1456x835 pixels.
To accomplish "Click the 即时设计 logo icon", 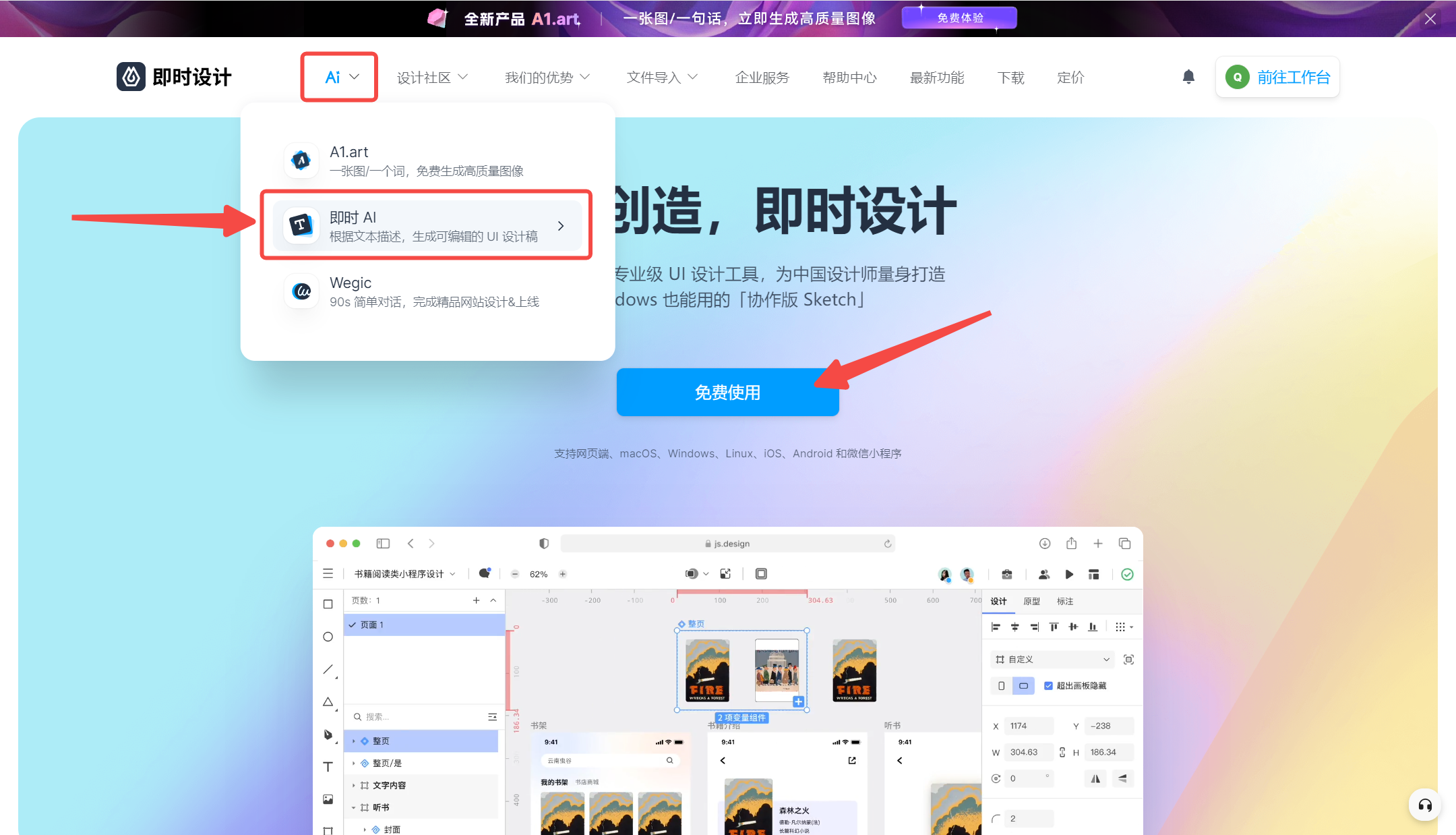I will [131, 77].
